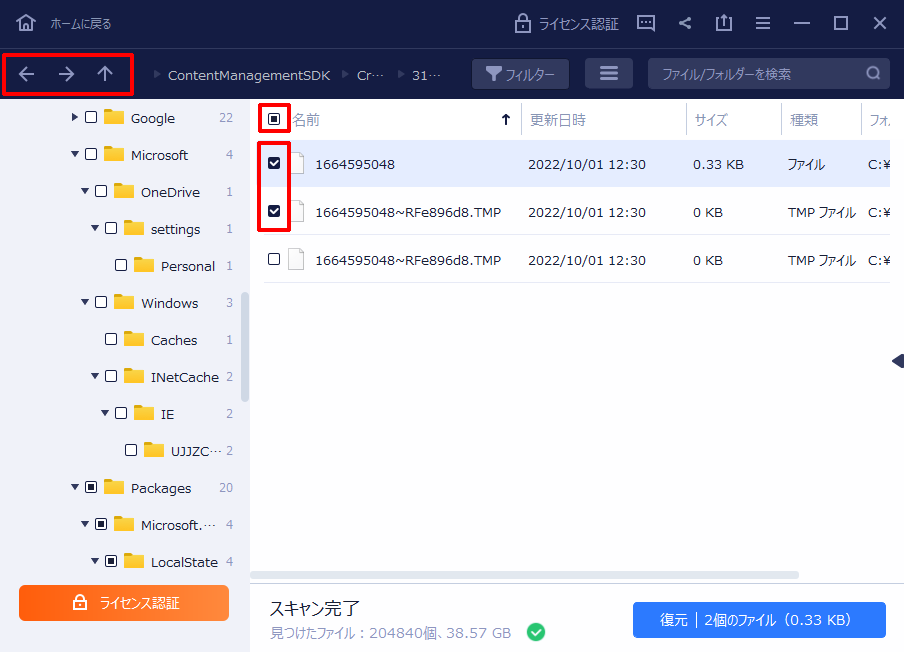Click the home icon to return home
The width and height of the screenshot is (904, 652).
coord(26,23)
